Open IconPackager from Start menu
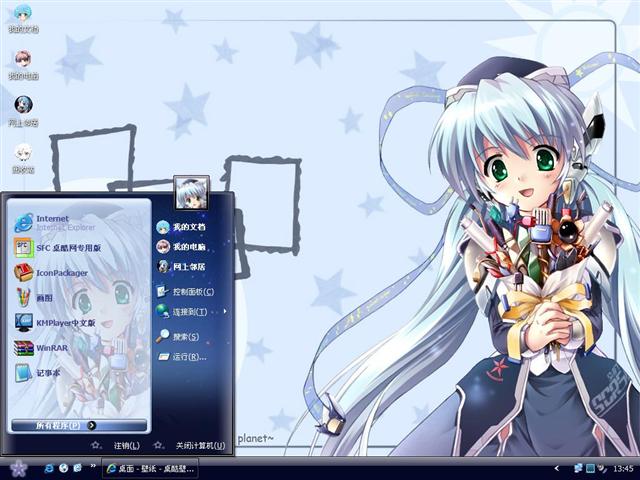This screenshot has width=640, height=480. [x=51, y=273]
